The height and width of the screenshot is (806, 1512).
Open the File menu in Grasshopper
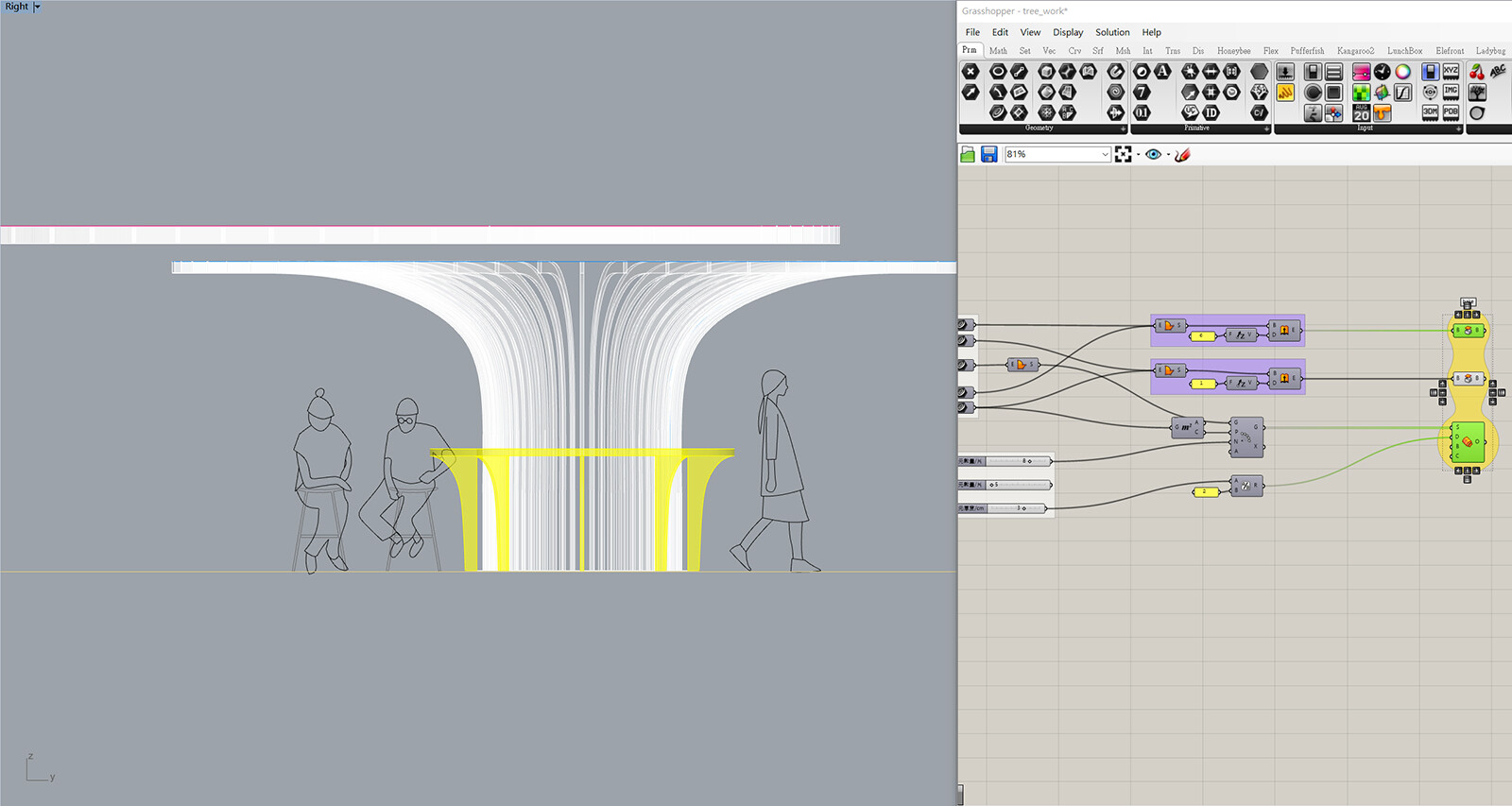[972, 32]
